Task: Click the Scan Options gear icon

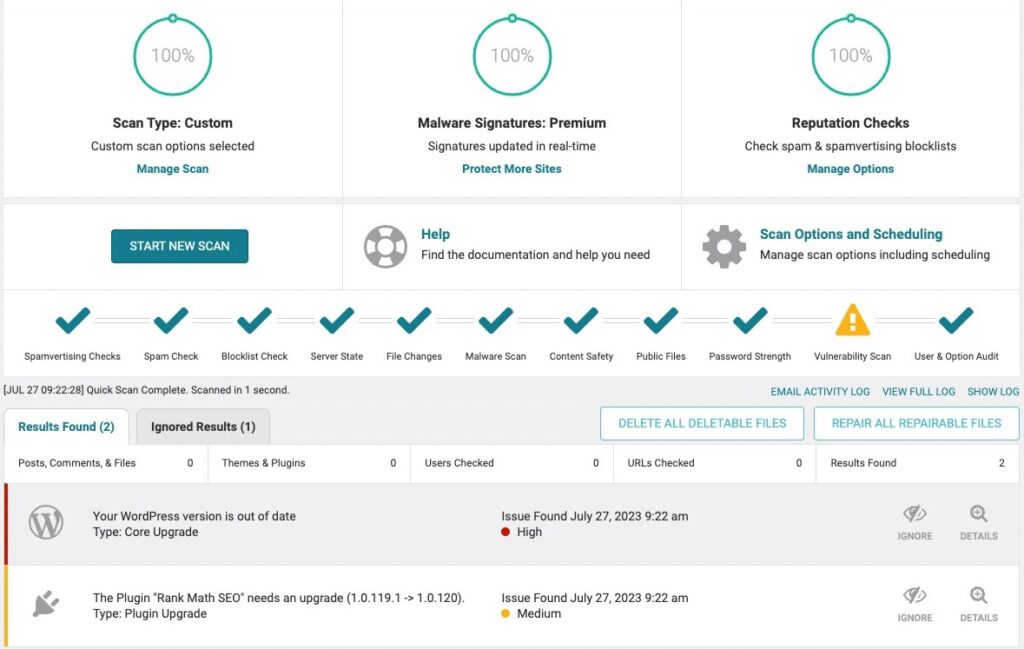Action: click(x=724, y=246)
